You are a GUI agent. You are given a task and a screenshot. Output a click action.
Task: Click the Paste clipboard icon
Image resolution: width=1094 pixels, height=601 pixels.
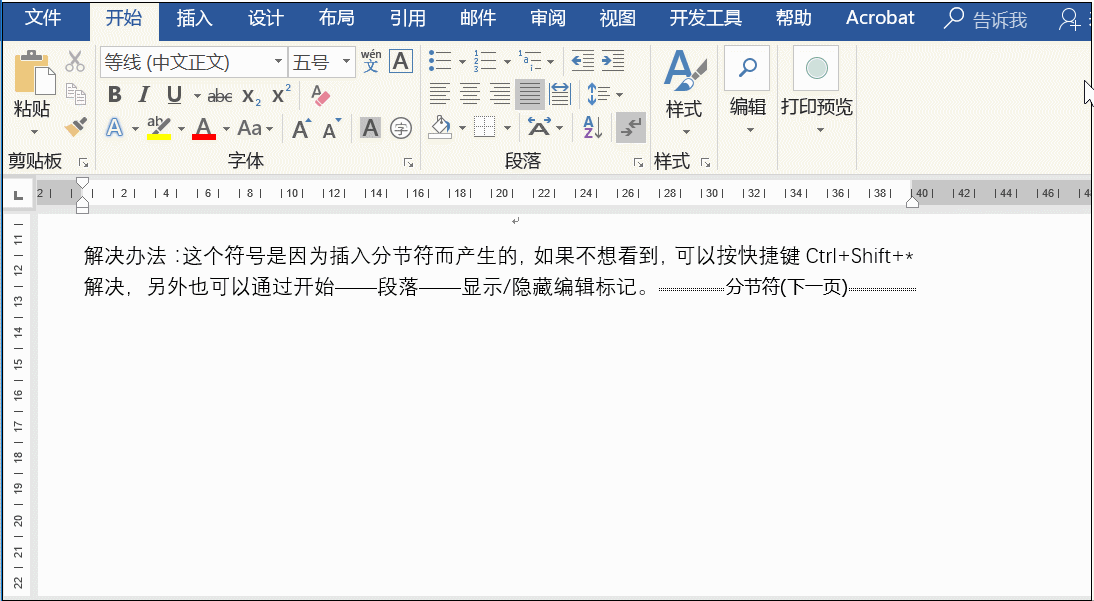pos(33,73)
